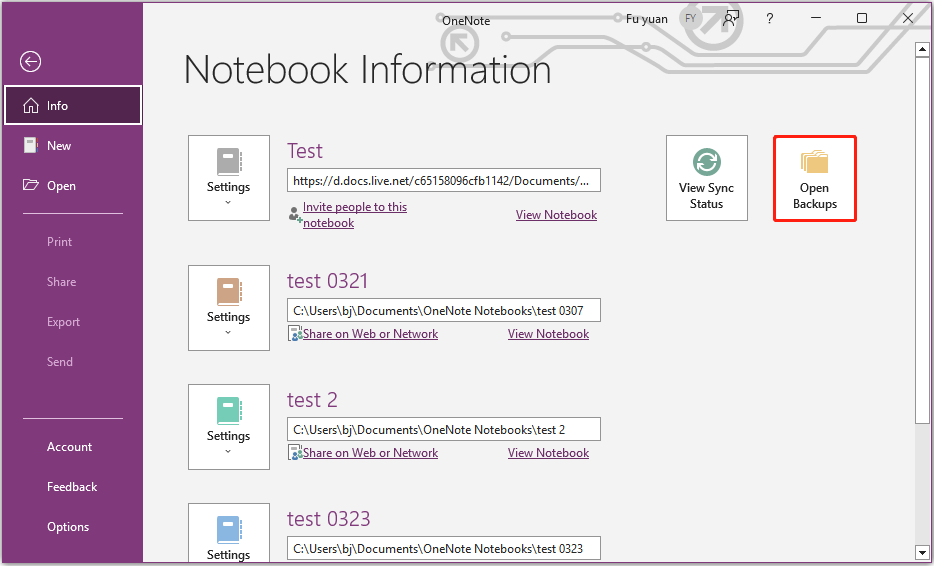Click the share icon beside test 2 link
Viewport: 934px width, 566px height.
pyautogui.click(x=295, y=453)
